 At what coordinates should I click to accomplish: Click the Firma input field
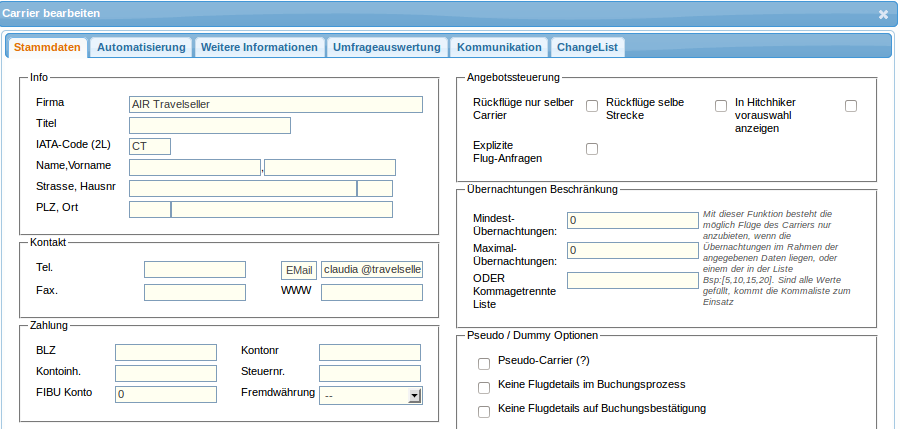[276, 104]
